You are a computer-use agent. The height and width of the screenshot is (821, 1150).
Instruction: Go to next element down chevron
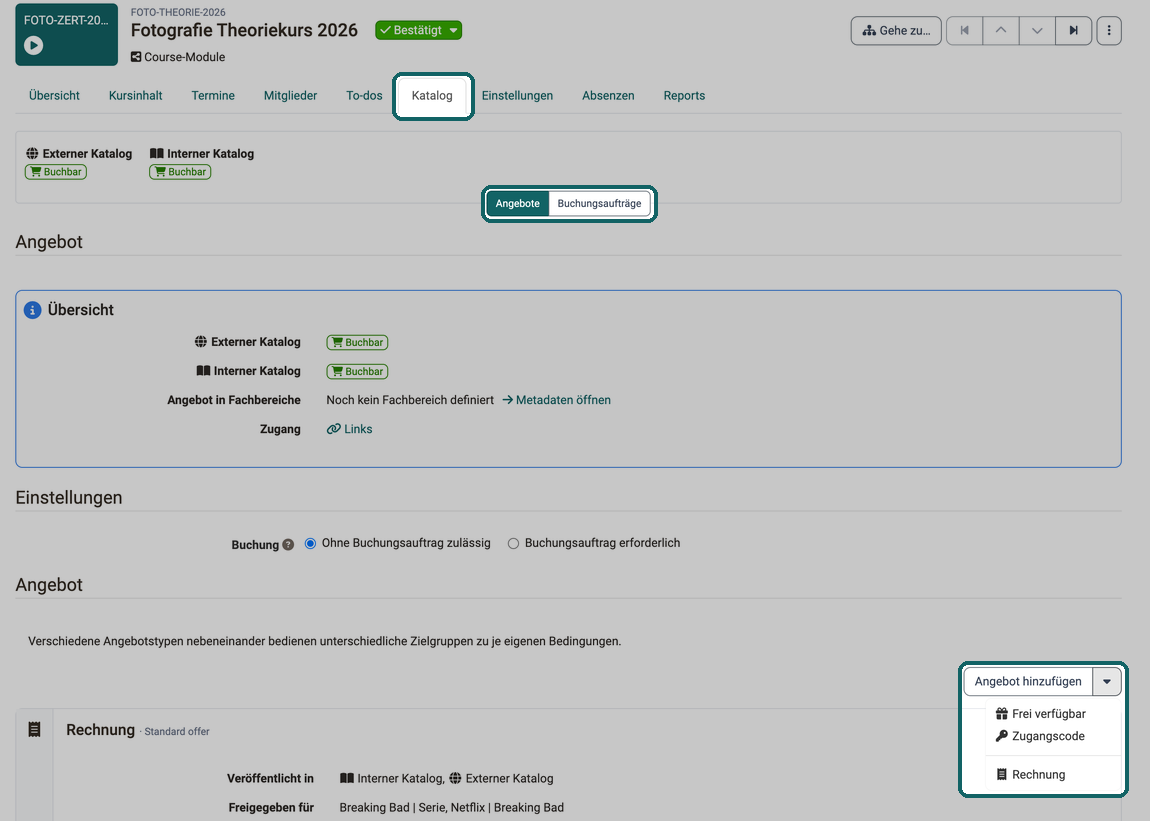tap(1037, 31)
